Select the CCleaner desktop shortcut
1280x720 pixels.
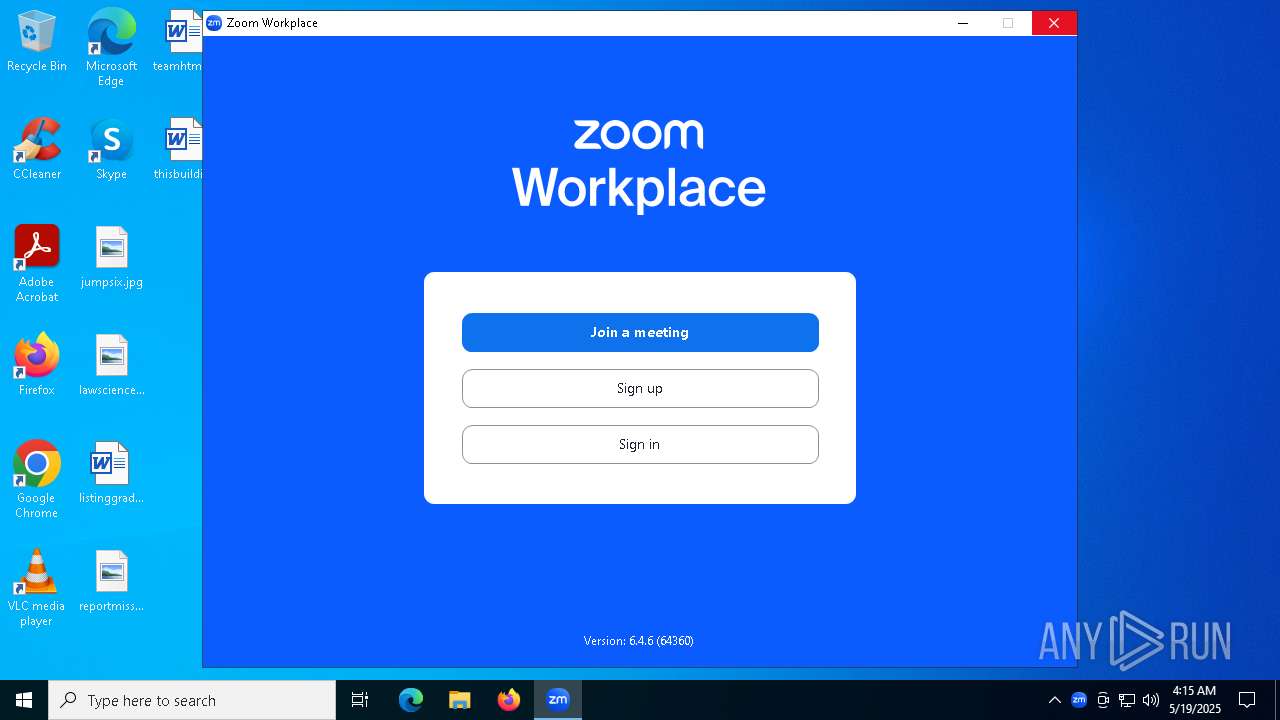click(37, 150)
